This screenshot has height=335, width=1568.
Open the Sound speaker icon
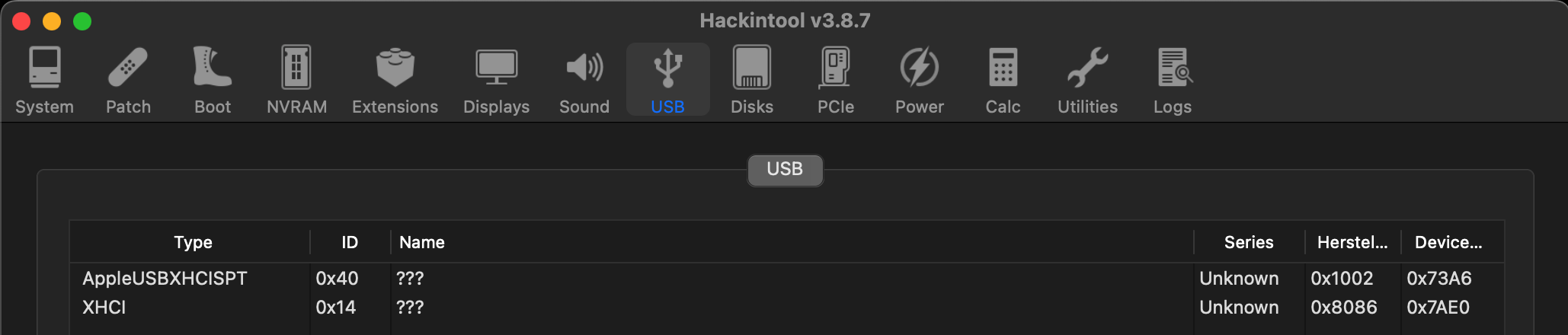584,68
